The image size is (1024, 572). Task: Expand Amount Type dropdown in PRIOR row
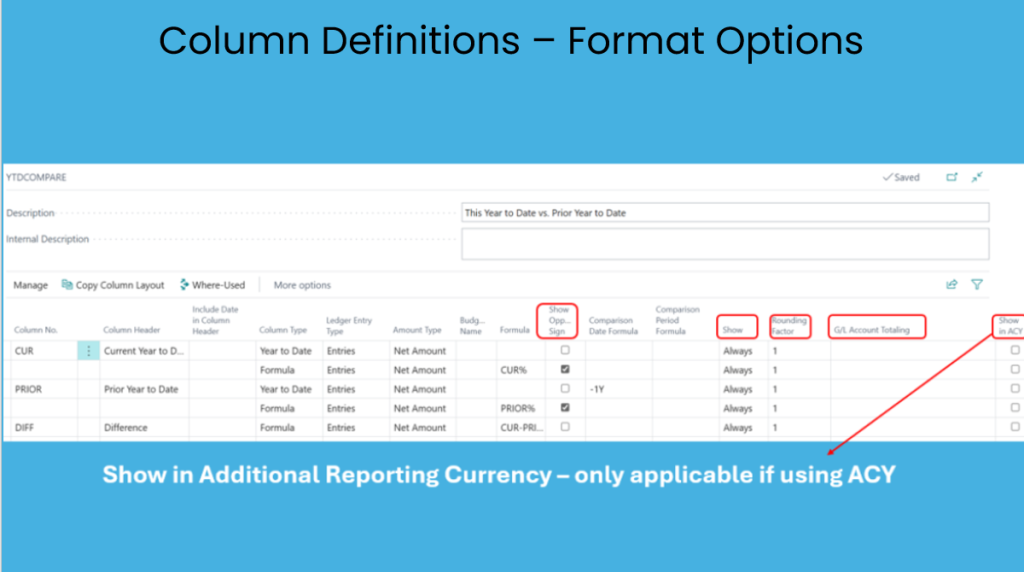[x=419, y=389]
